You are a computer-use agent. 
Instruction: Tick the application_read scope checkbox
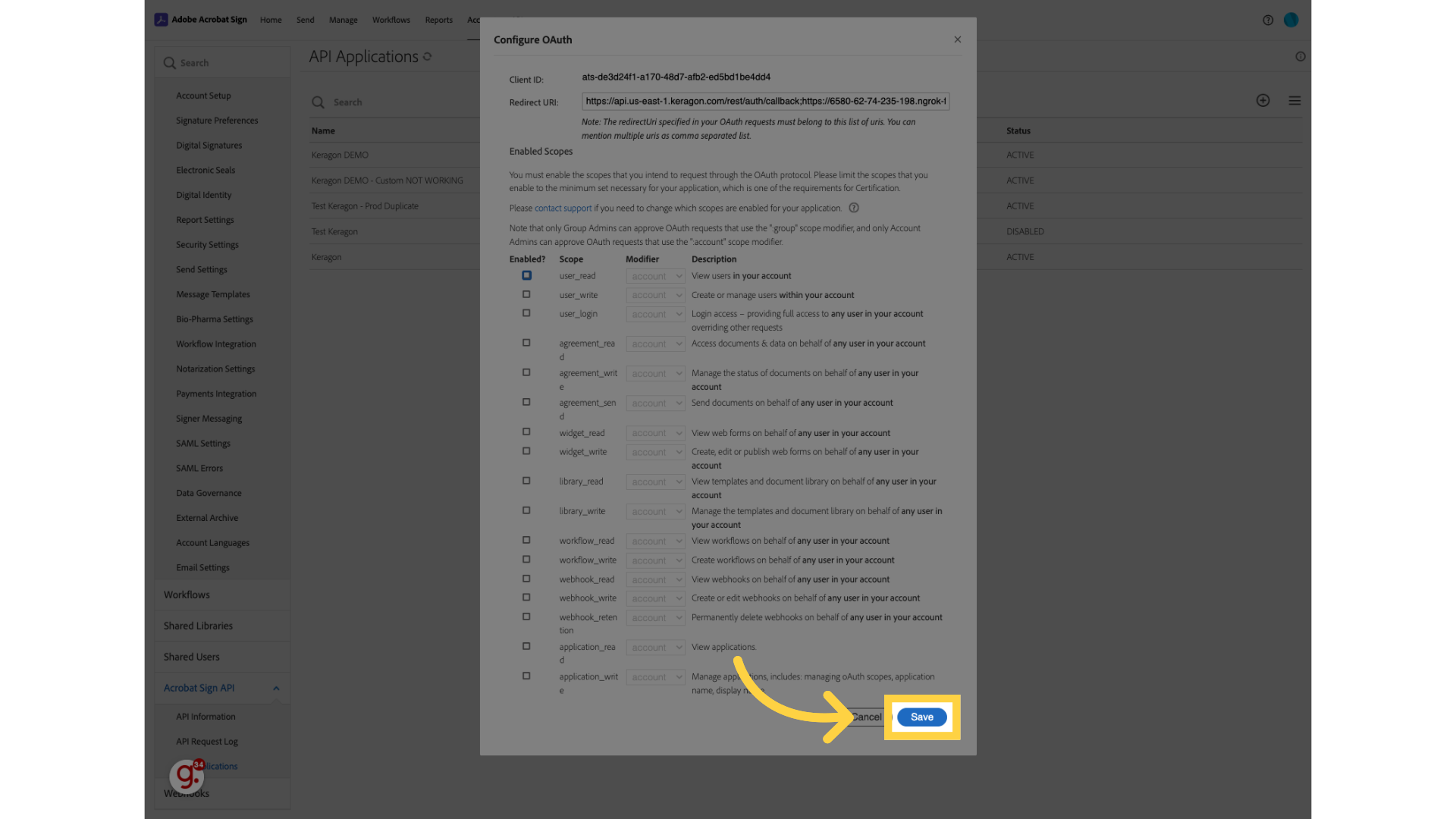pyautogui.click(x=526, y=646)
